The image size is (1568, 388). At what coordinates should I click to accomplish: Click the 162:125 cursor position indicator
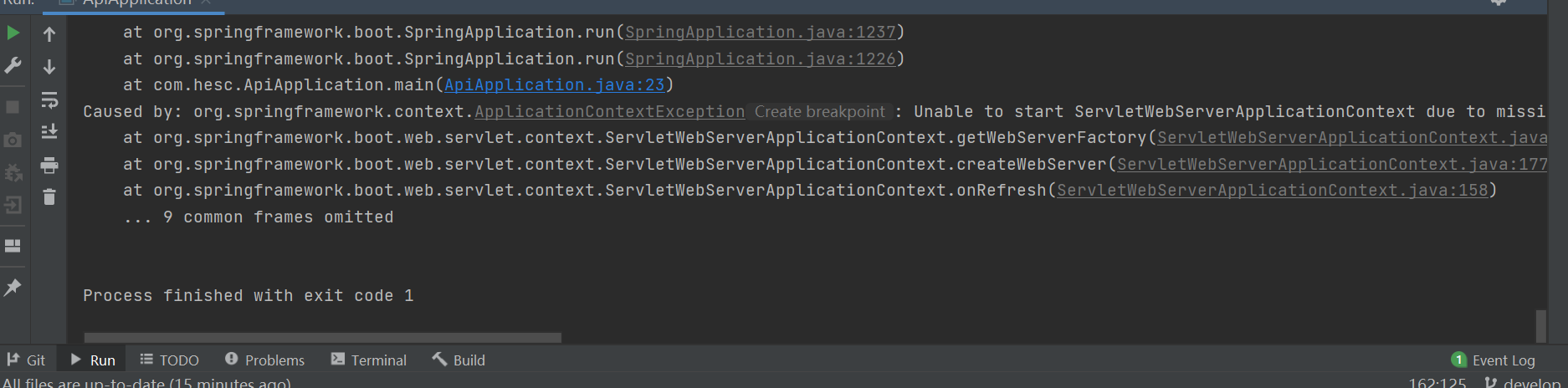point(1437,382)
